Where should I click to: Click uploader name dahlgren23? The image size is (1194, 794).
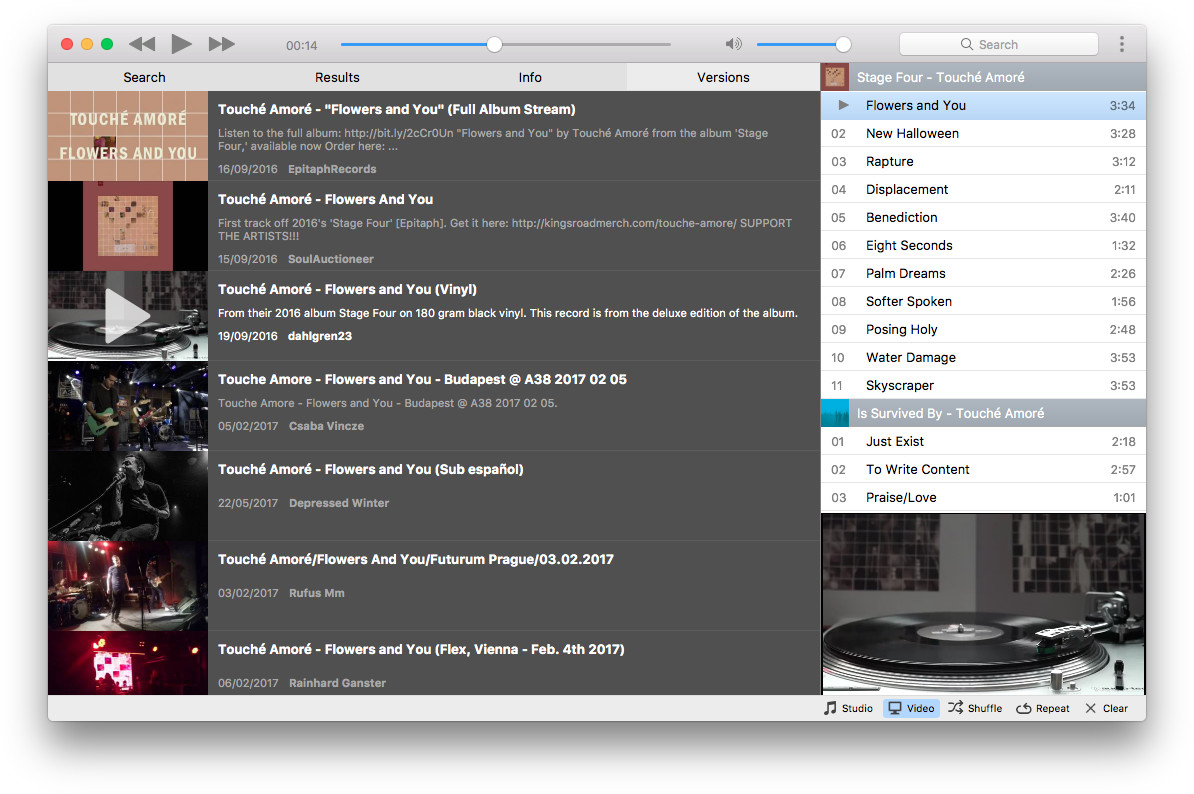pos(320,336)
